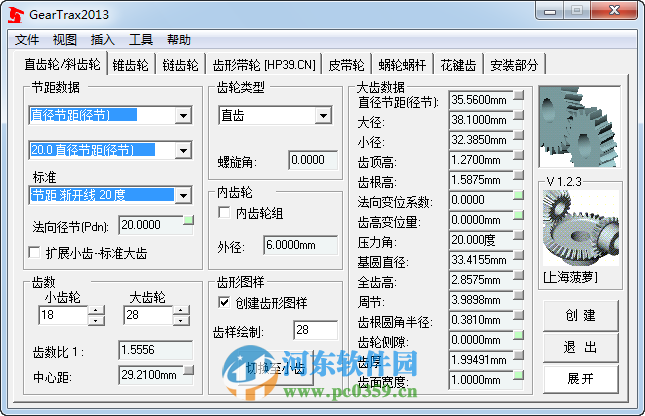This screenshot has width=645, height=416.
Task: Click the 螺旋角 input field
Action: [x=313, y=160]
